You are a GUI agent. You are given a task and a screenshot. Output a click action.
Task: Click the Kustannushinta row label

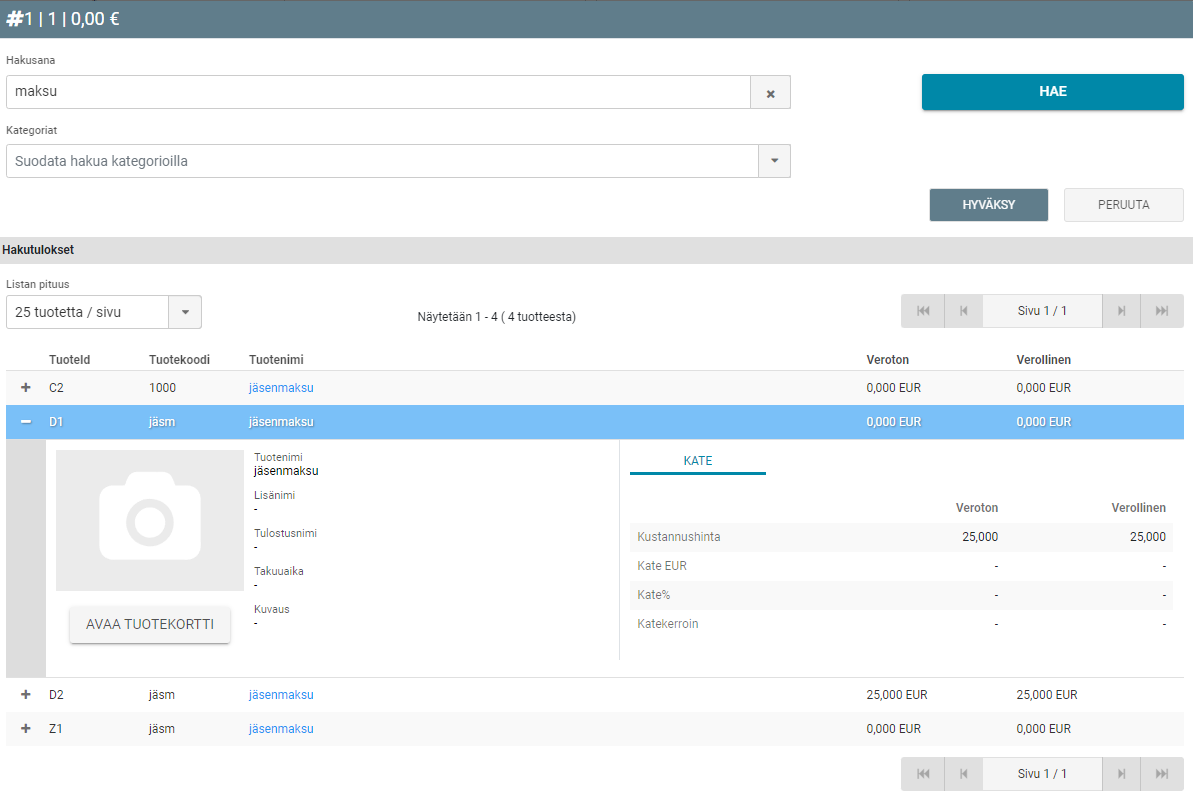(x=679, y=537)
